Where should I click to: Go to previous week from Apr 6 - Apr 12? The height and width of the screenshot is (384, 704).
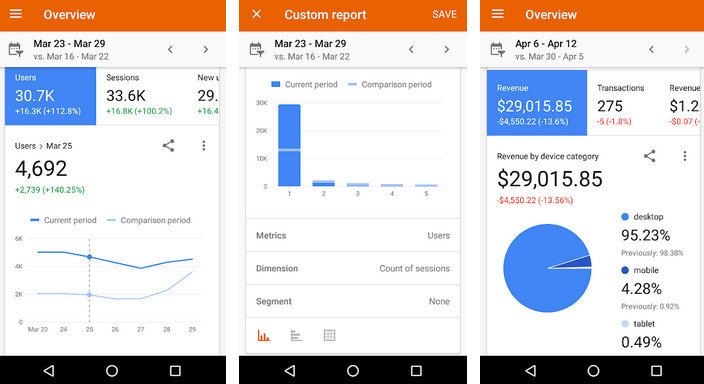(x=651, y=49)
